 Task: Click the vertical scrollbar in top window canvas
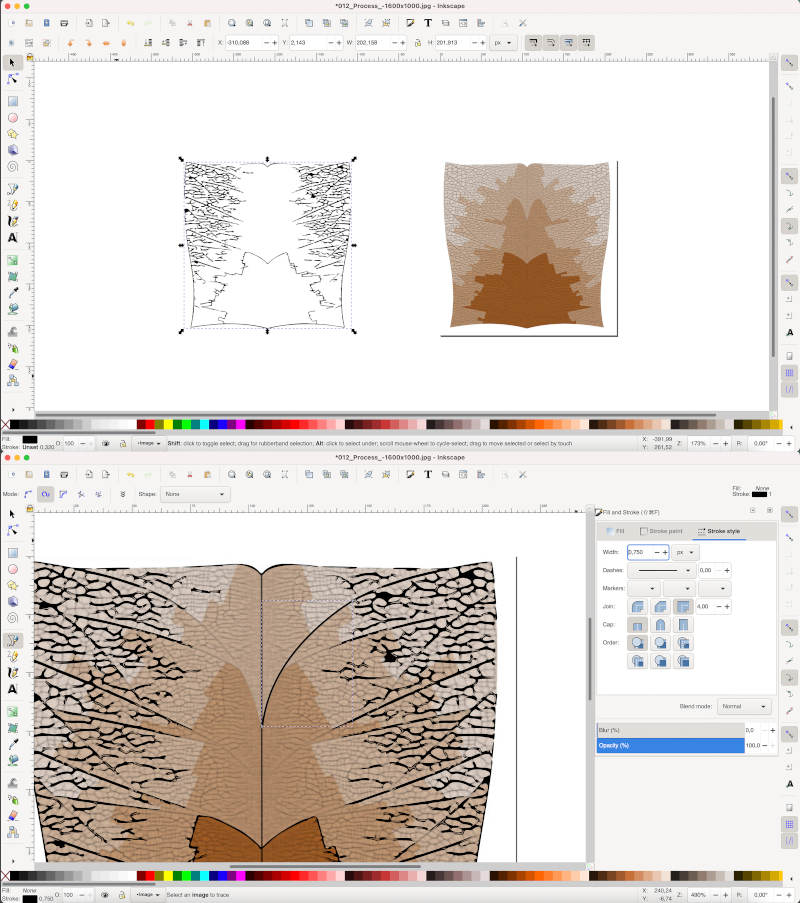pos(774,227)
